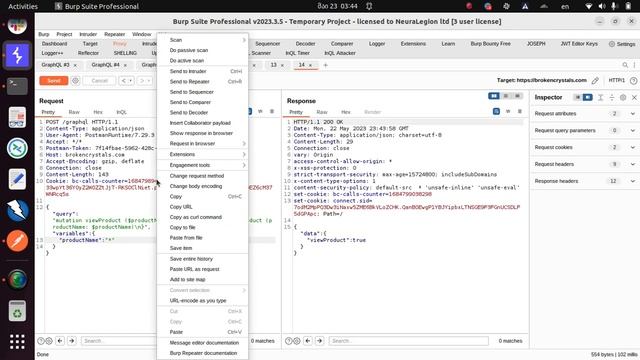The width and height of the screenshot is (640, 360).
Task: Open Project menu in menu bar
Action: (x=64, y=34)
